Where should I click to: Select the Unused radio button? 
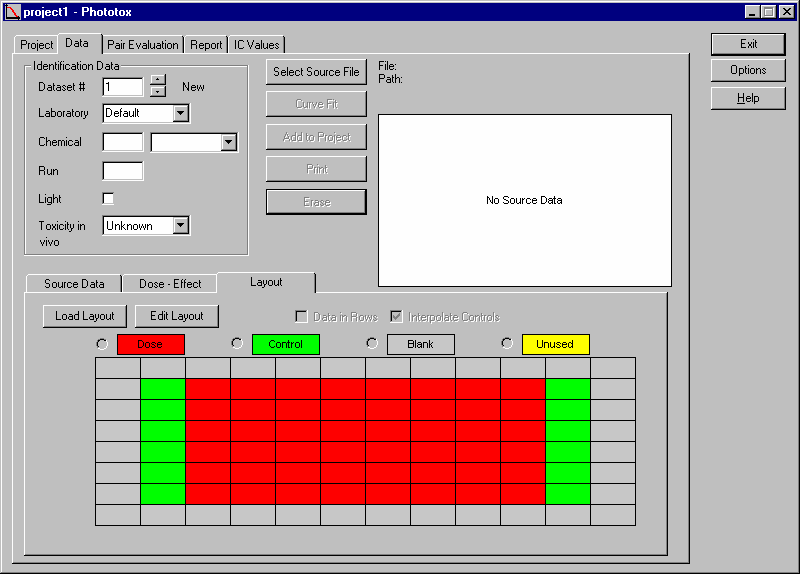point(507,343)
